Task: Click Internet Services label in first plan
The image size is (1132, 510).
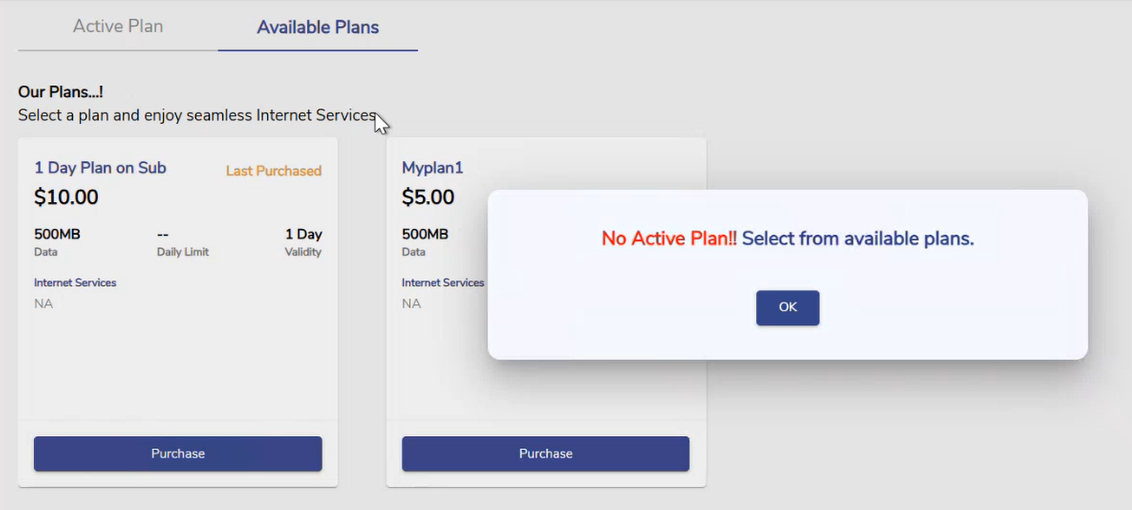Action: (x=75, y=283)
